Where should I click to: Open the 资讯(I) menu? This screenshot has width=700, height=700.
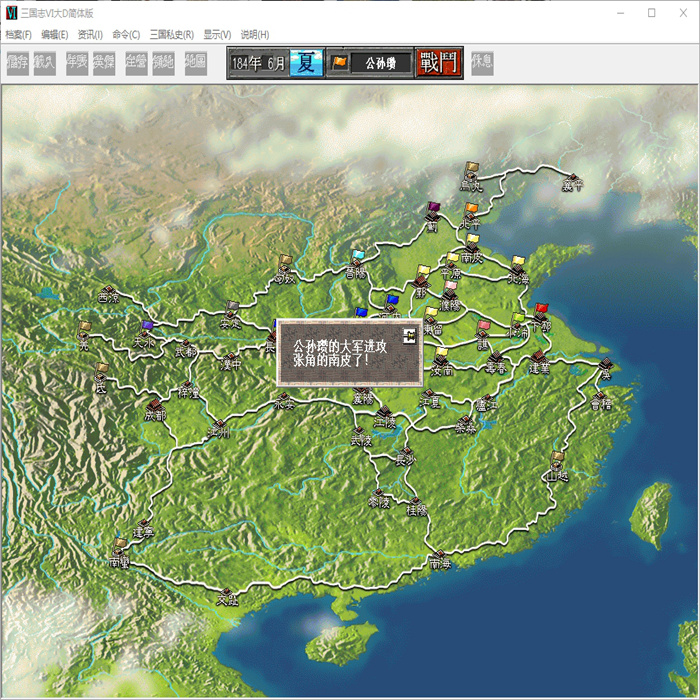[x=90, y=34]
